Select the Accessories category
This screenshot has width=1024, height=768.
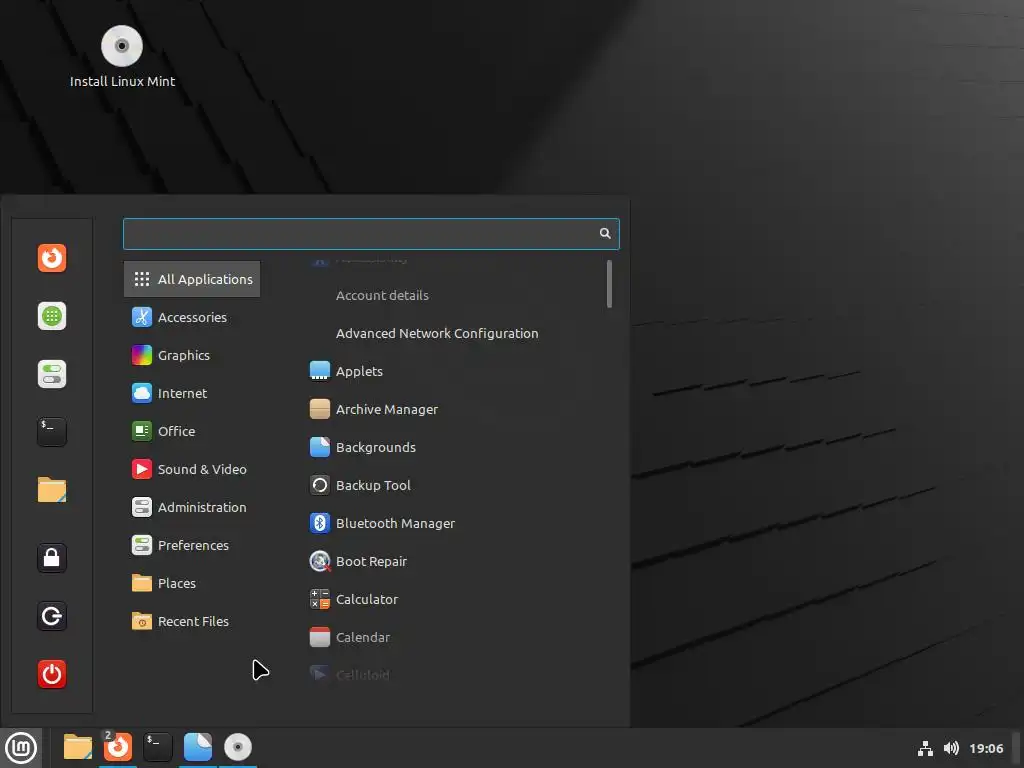[x=192, y=317]
